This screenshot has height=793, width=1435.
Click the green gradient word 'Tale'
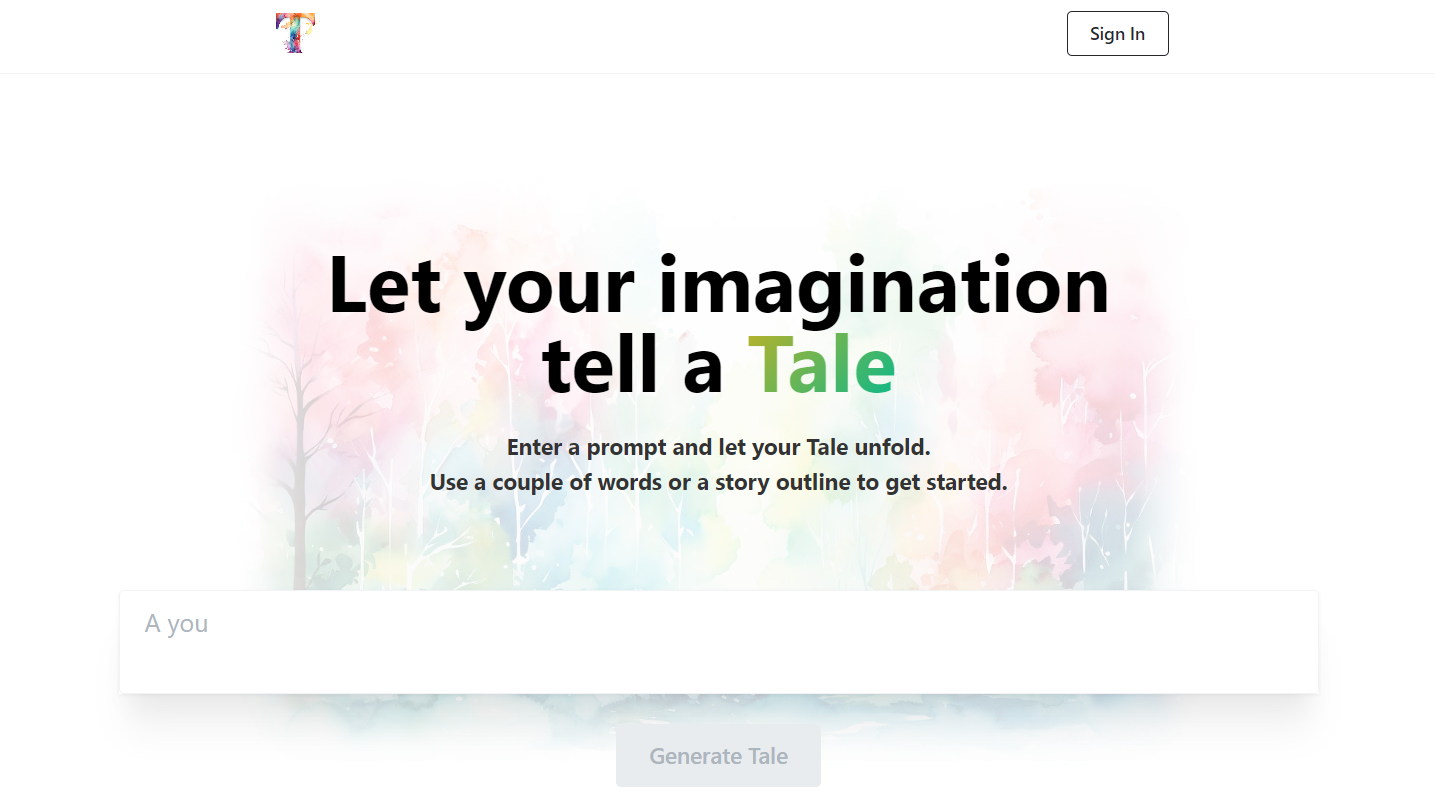821,365
